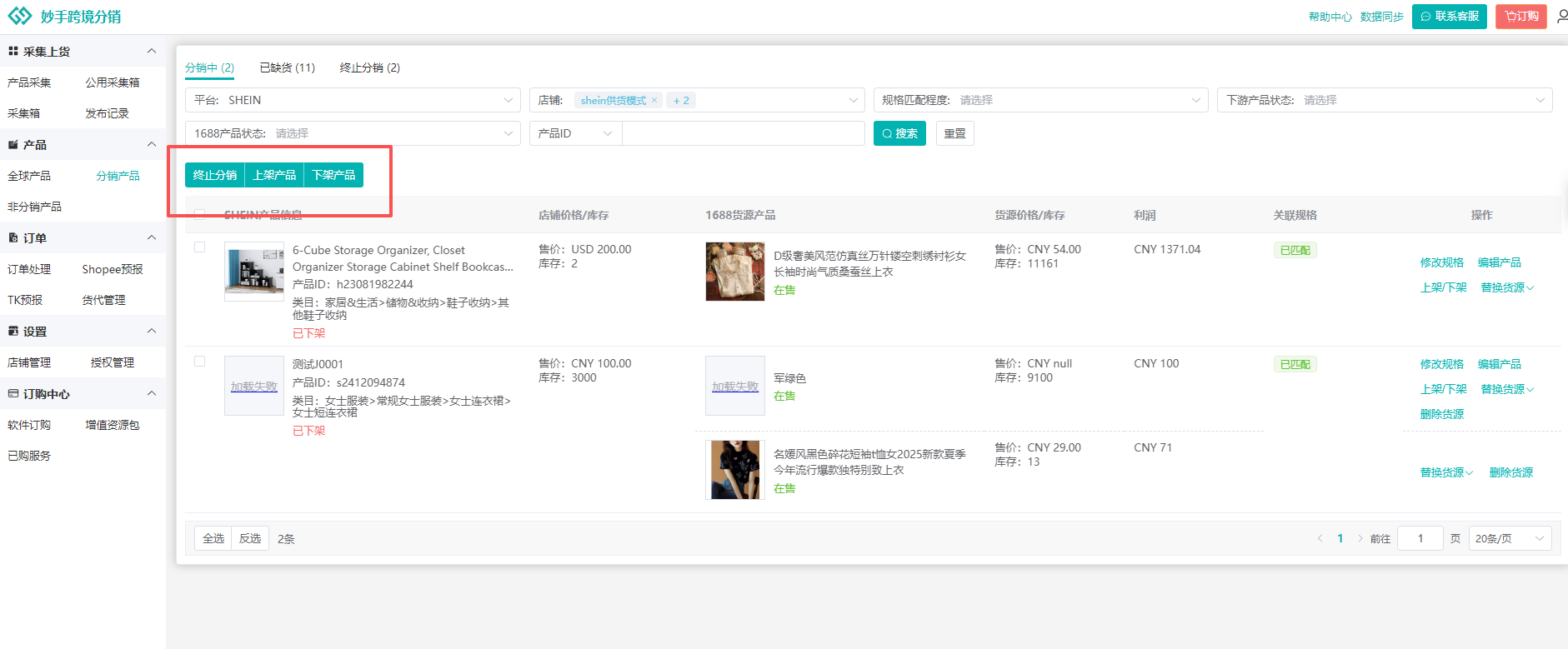Remove the shein供货模式 store tag
Screen dimensions: 1568x649
(654, 100)
